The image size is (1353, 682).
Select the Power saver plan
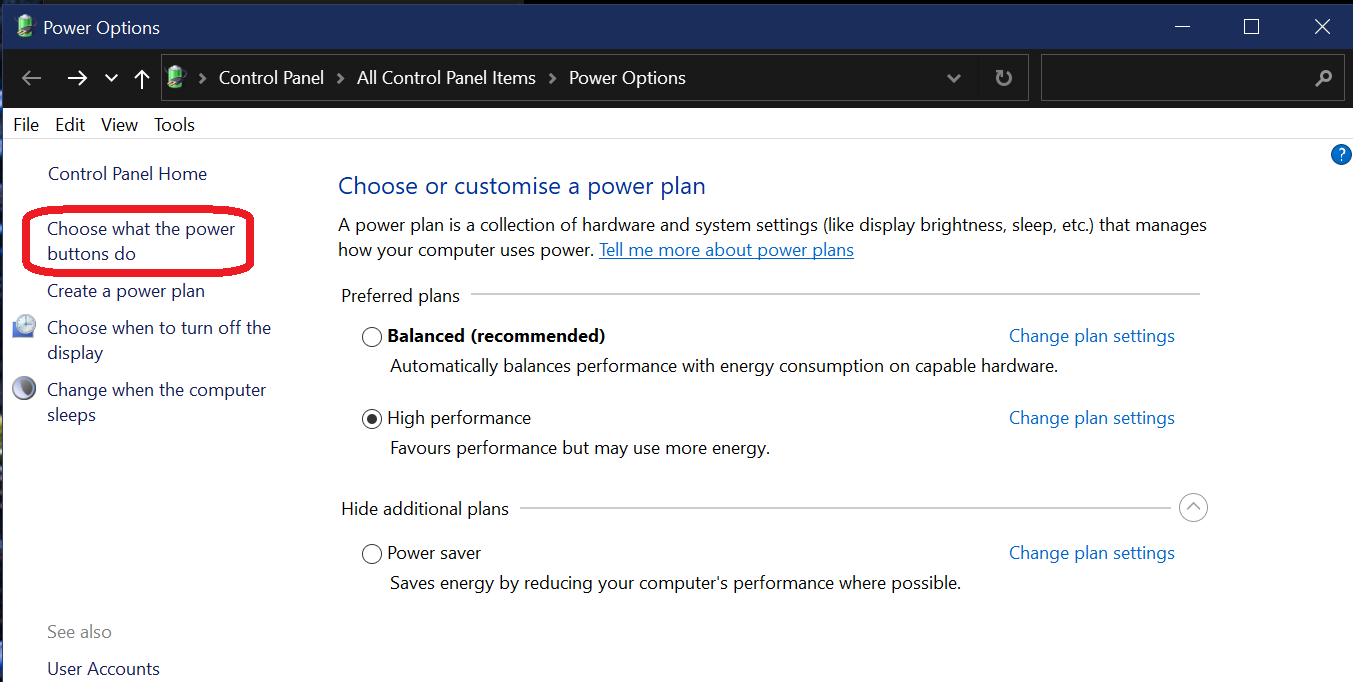372,554
